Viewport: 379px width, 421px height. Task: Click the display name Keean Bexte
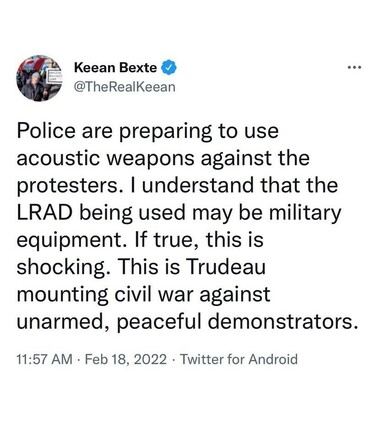pyautogui.click(x=116, y=68)
